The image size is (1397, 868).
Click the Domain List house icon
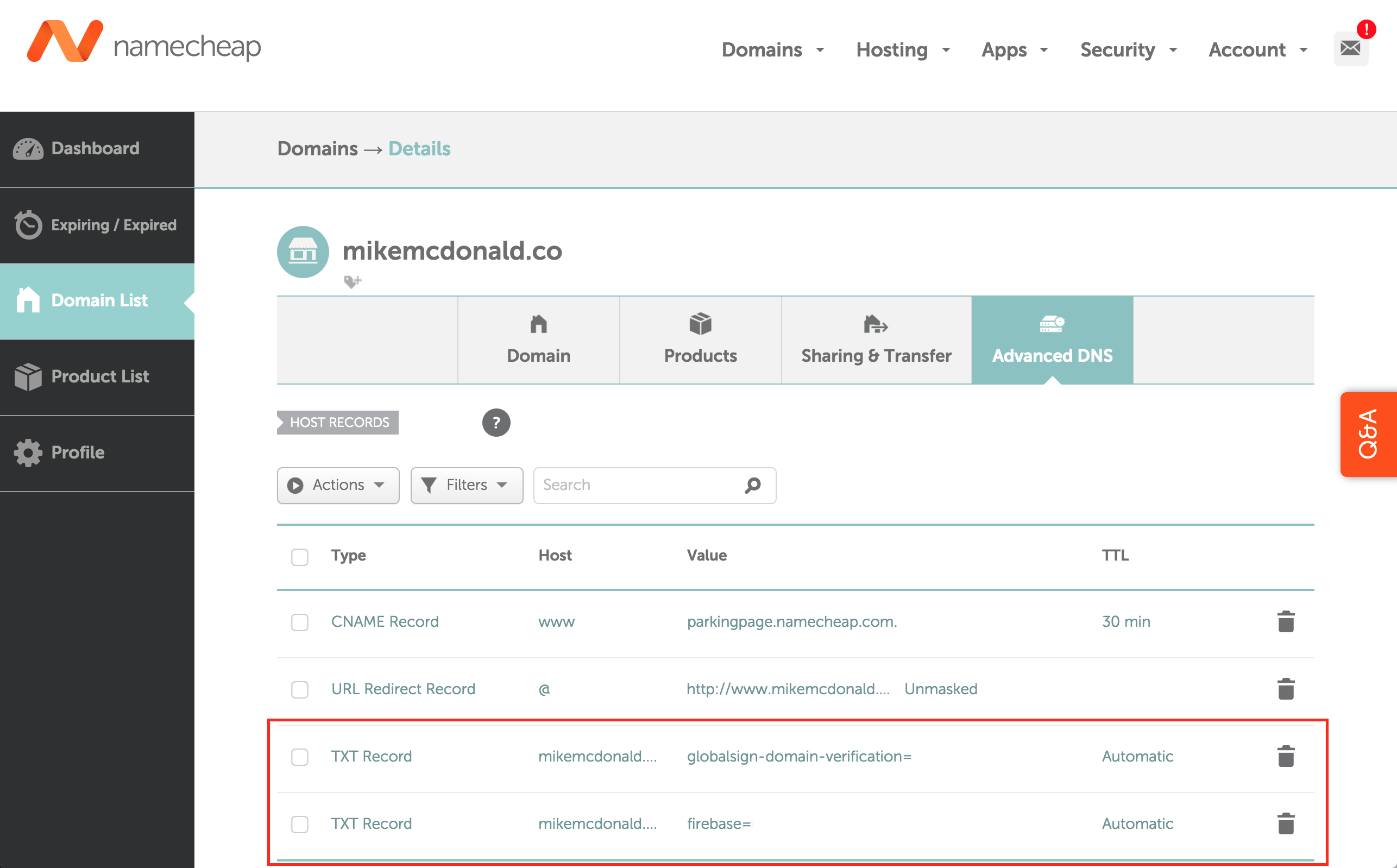point(28,300)
